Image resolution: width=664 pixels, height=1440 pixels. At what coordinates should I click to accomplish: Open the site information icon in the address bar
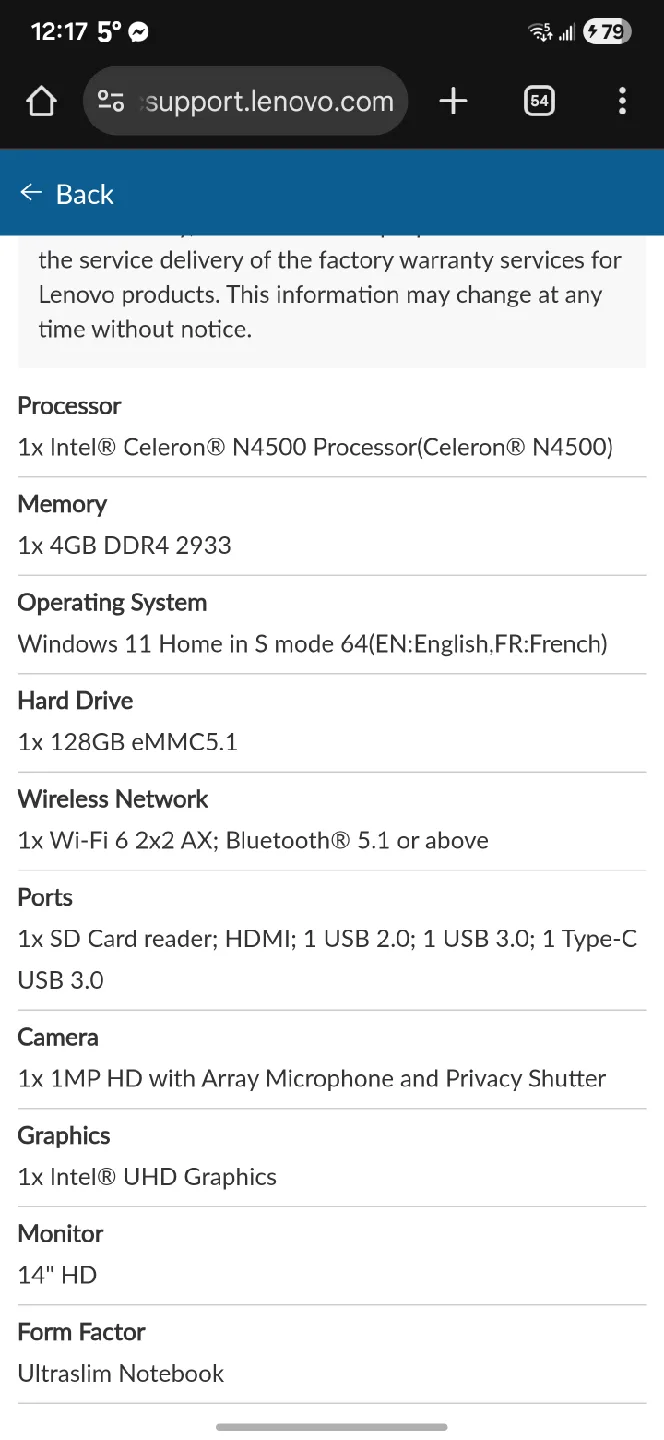coord(110,100)
